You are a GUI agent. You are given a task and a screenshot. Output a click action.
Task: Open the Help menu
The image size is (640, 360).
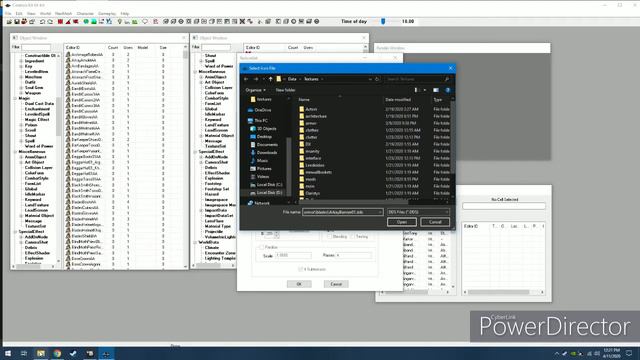[125, 13]
